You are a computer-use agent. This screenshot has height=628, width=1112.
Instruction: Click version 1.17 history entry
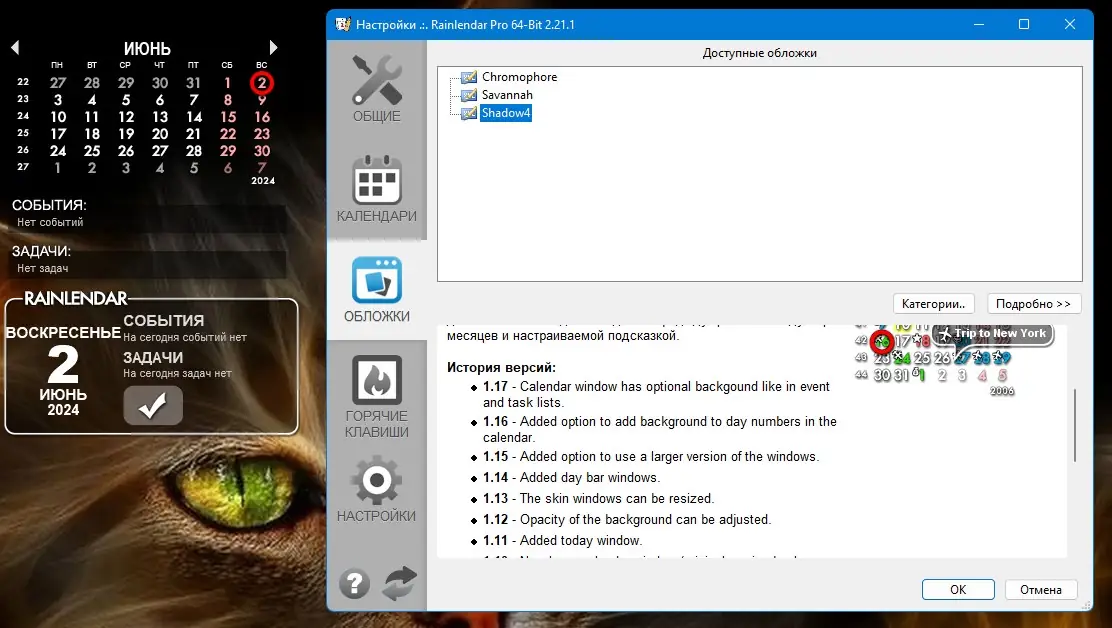coord(656,394)
